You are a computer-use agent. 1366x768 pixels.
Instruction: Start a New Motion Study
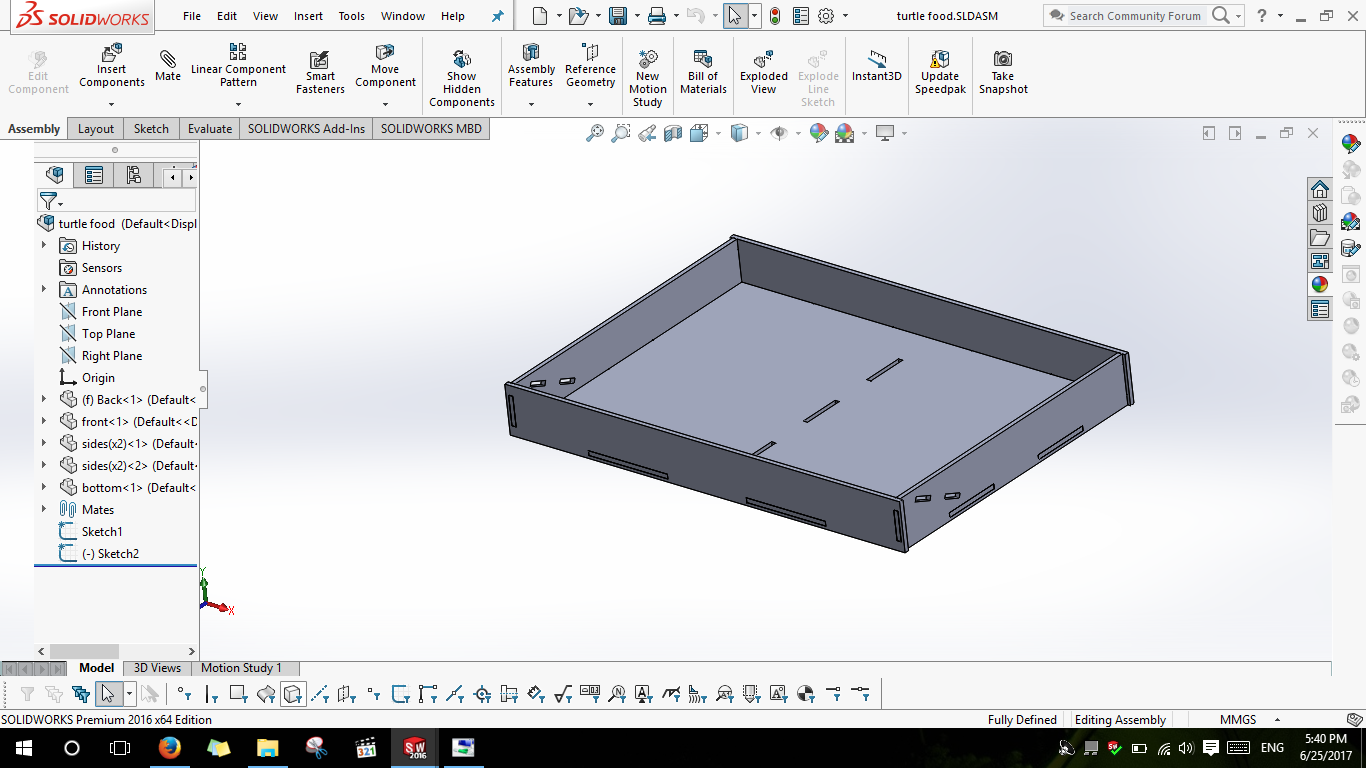click(647, 78)
